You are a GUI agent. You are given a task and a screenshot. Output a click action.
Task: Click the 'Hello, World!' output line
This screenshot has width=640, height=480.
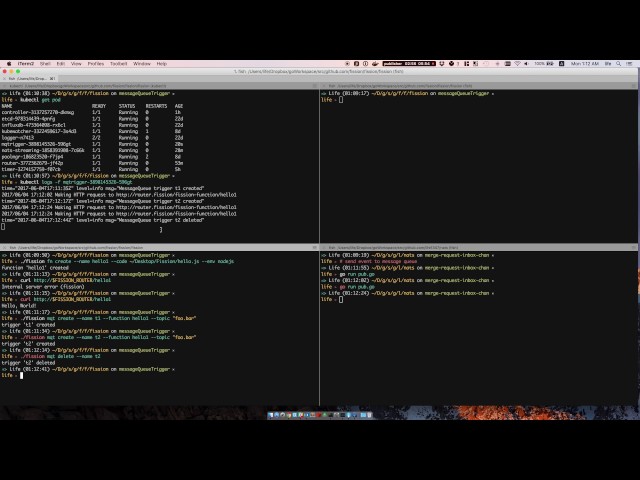[19, 306]
